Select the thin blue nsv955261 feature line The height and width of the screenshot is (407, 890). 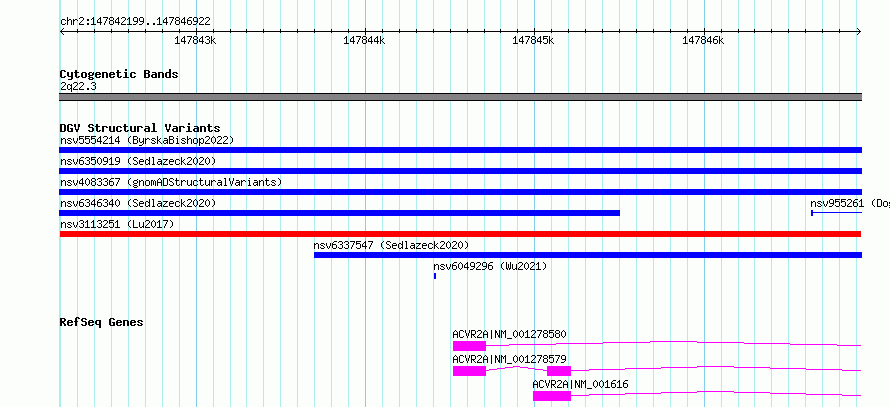coord(837,213)
